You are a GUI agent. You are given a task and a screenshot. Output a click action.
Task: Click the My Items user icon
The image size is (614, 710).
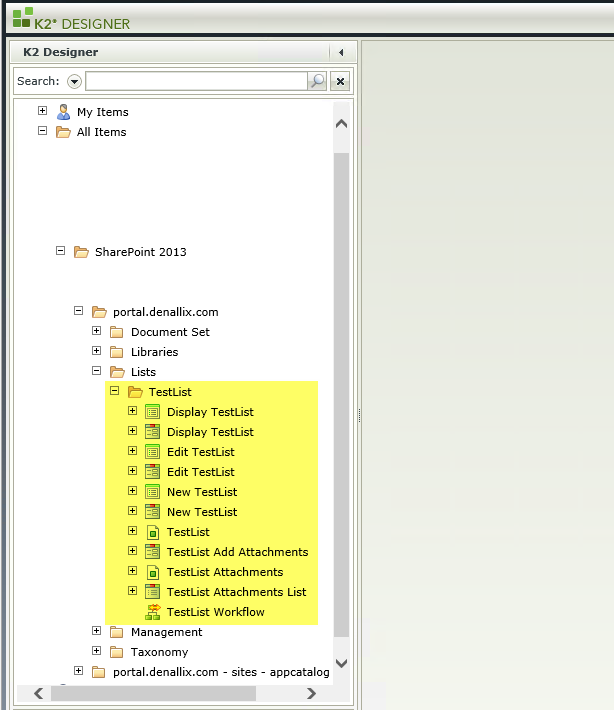pyautogui.click(x=63, y=112)
